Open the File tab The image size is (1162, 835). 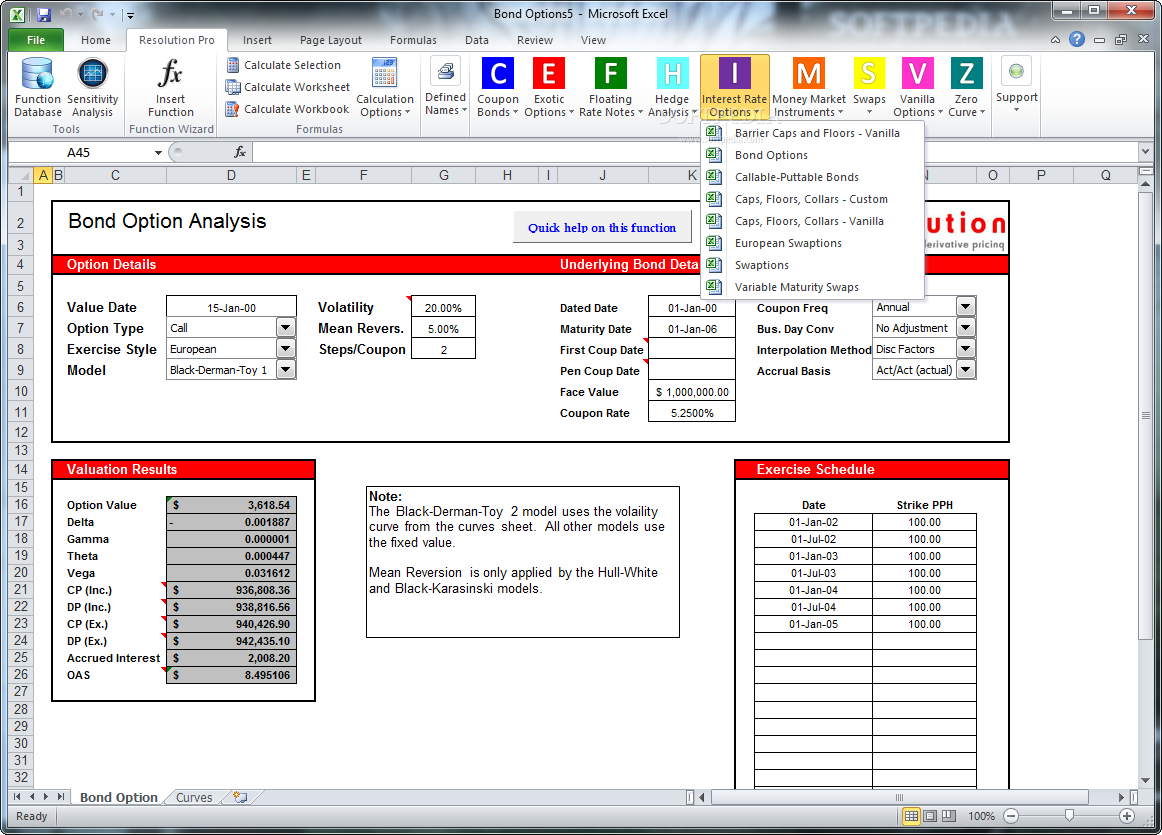[x=36, y=40]
